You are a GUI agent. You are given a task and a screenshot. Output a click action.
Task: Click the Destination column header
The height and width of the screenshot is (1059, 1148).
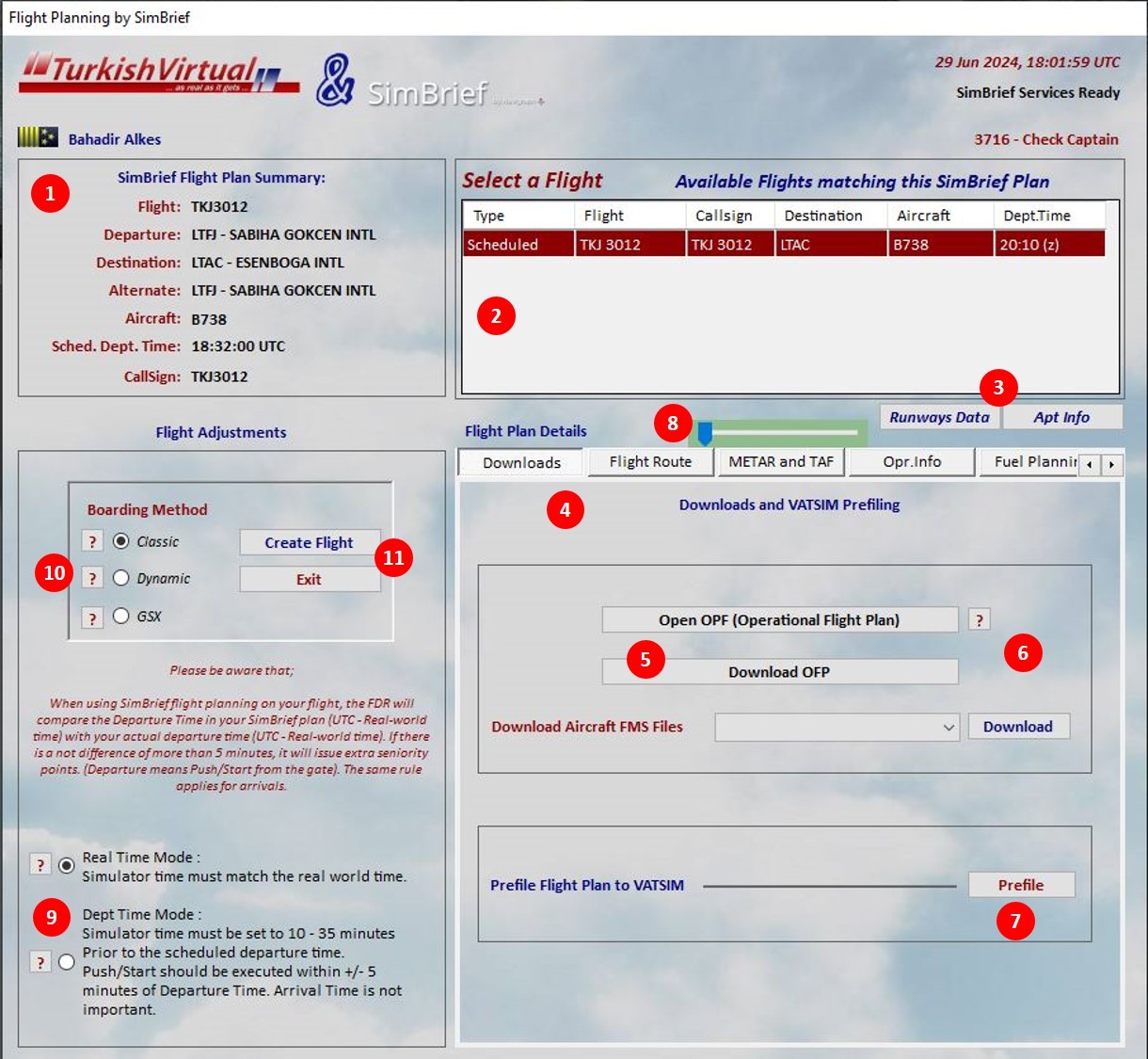click(832, 216)
